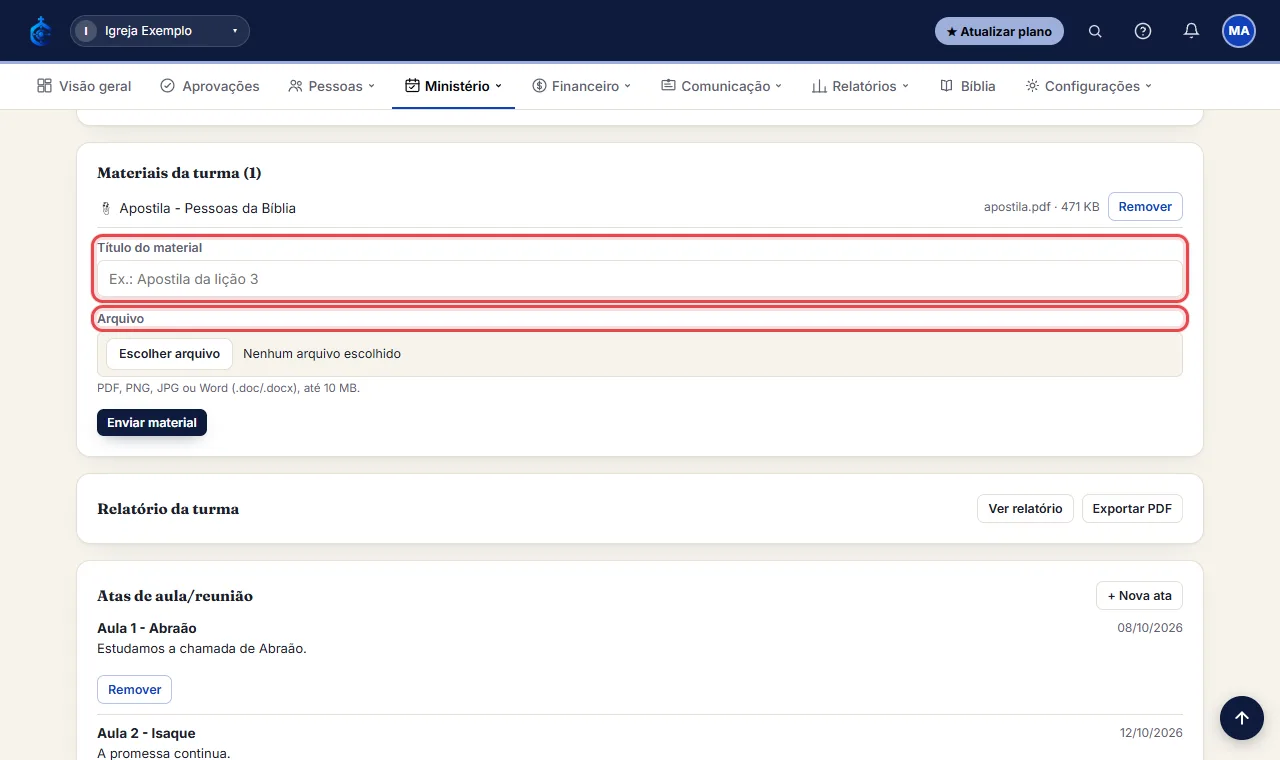This screenshot has height=760, width=1280.
Task: Open the notifications bell icon
Action: tap(1191, 31)
